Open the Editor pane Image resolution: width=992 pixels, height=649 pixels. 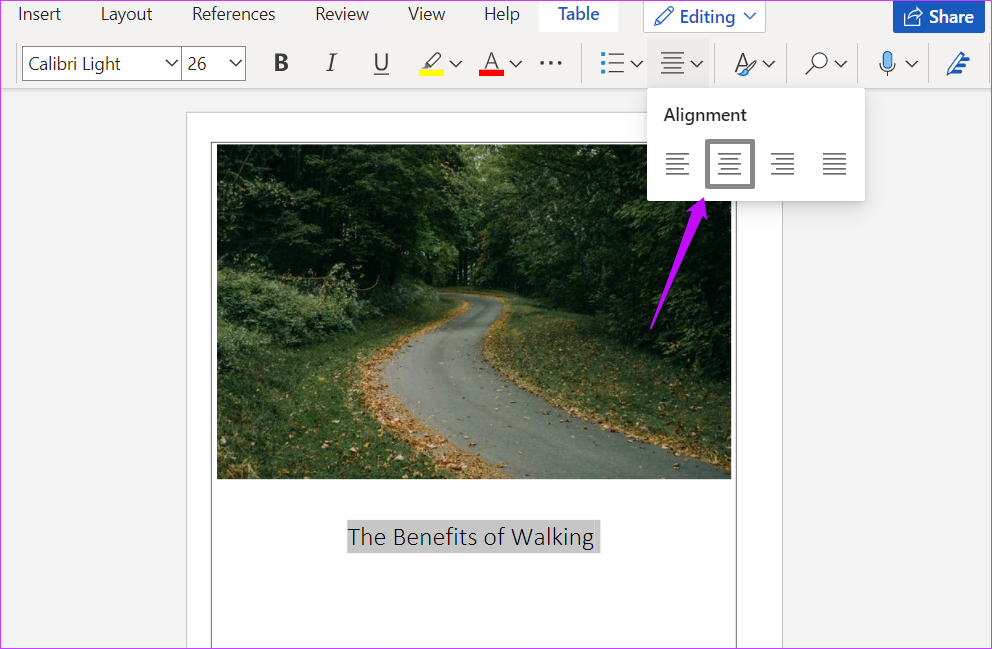click(x=957, y=63)
